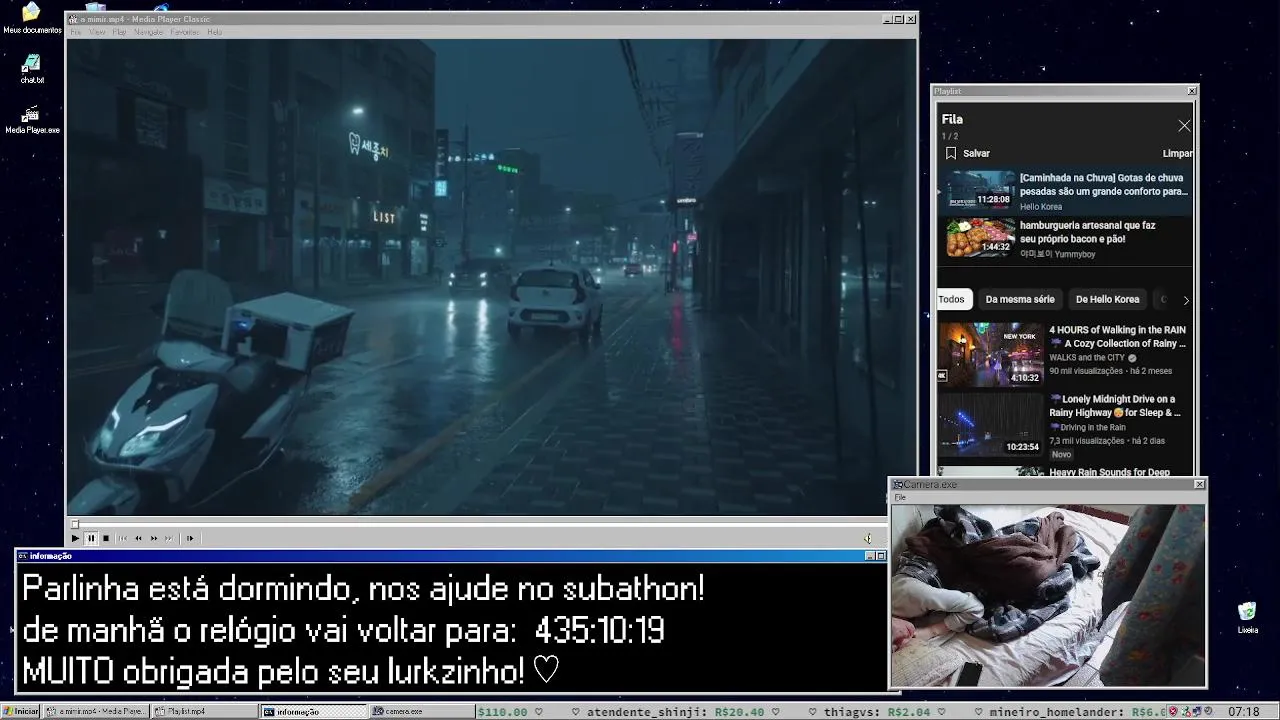Open Meus documentos desktop folder icon
The image size is (1280, 720).
click(x=31, y=19)
